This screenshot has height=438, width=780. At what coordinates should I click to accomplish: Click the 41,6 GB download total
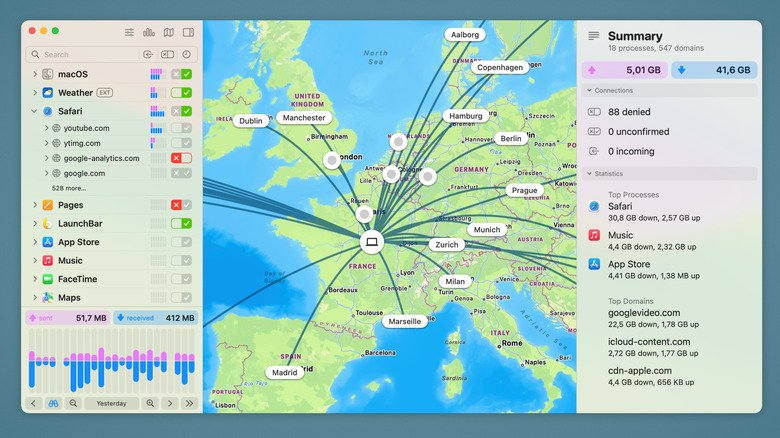714,70
